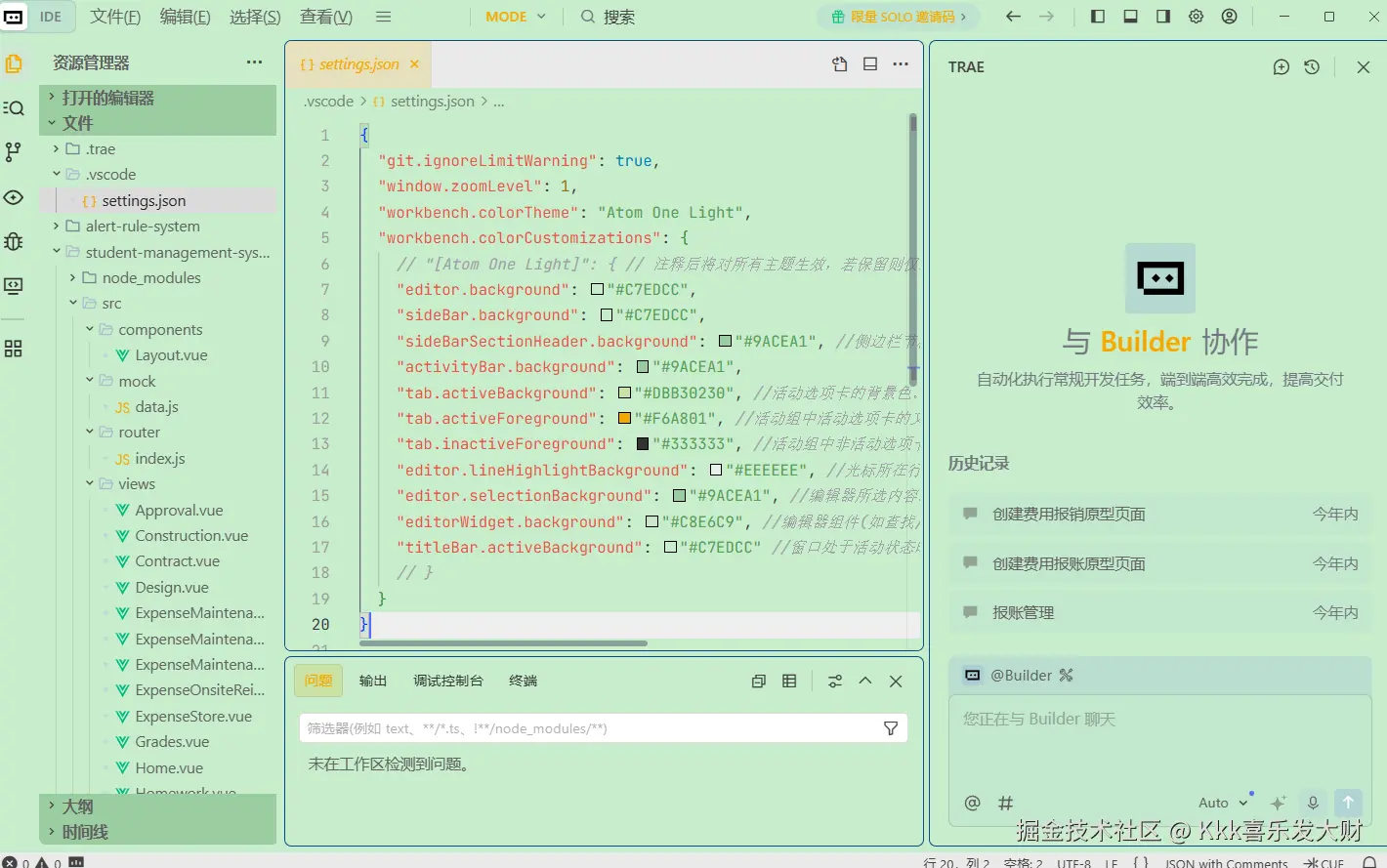The width and height of the screenshot is (1387, 868).
Task: Open chat history clock icon
Action: click(x=1312, y=67)
